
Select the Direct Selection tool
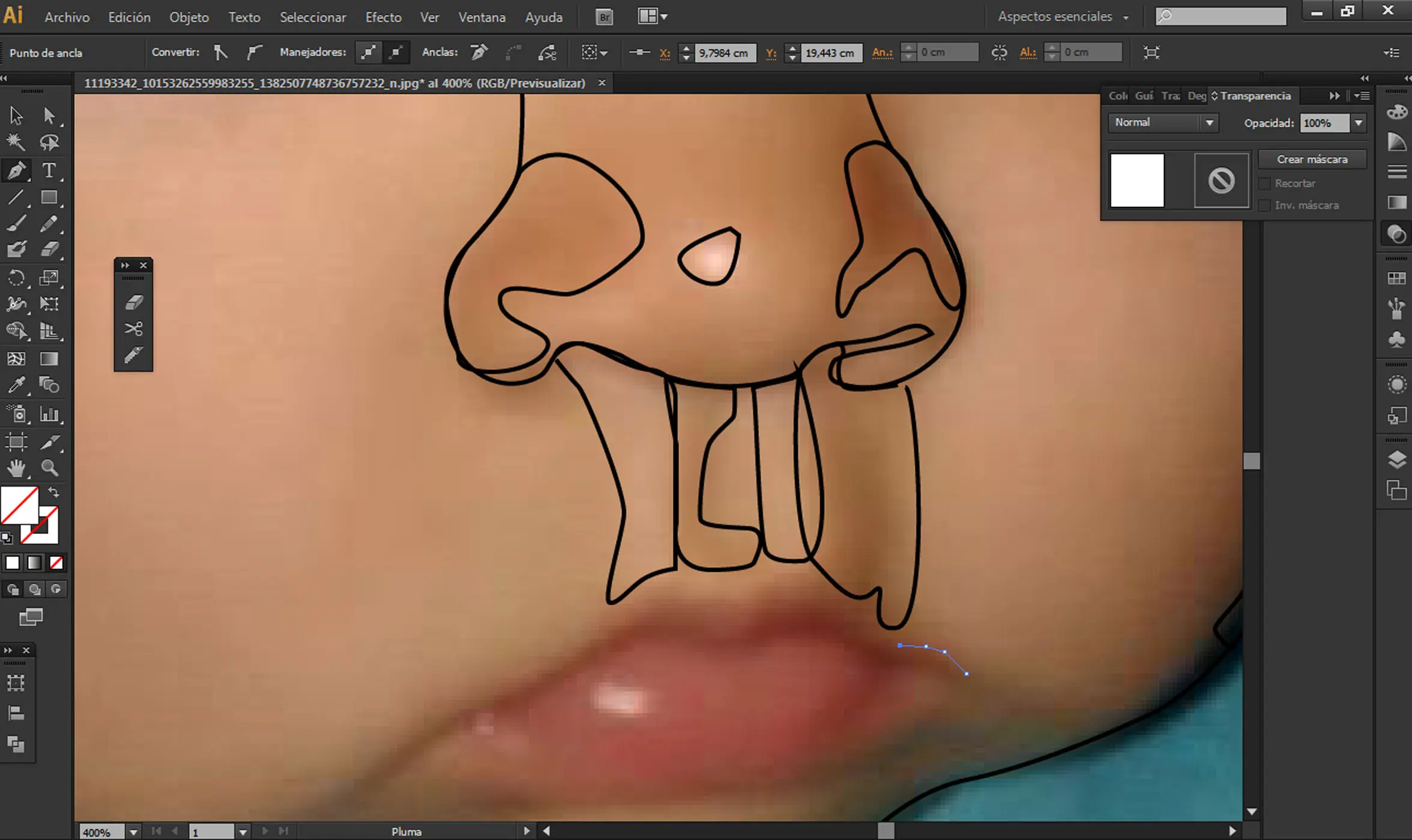pos(49,115)
